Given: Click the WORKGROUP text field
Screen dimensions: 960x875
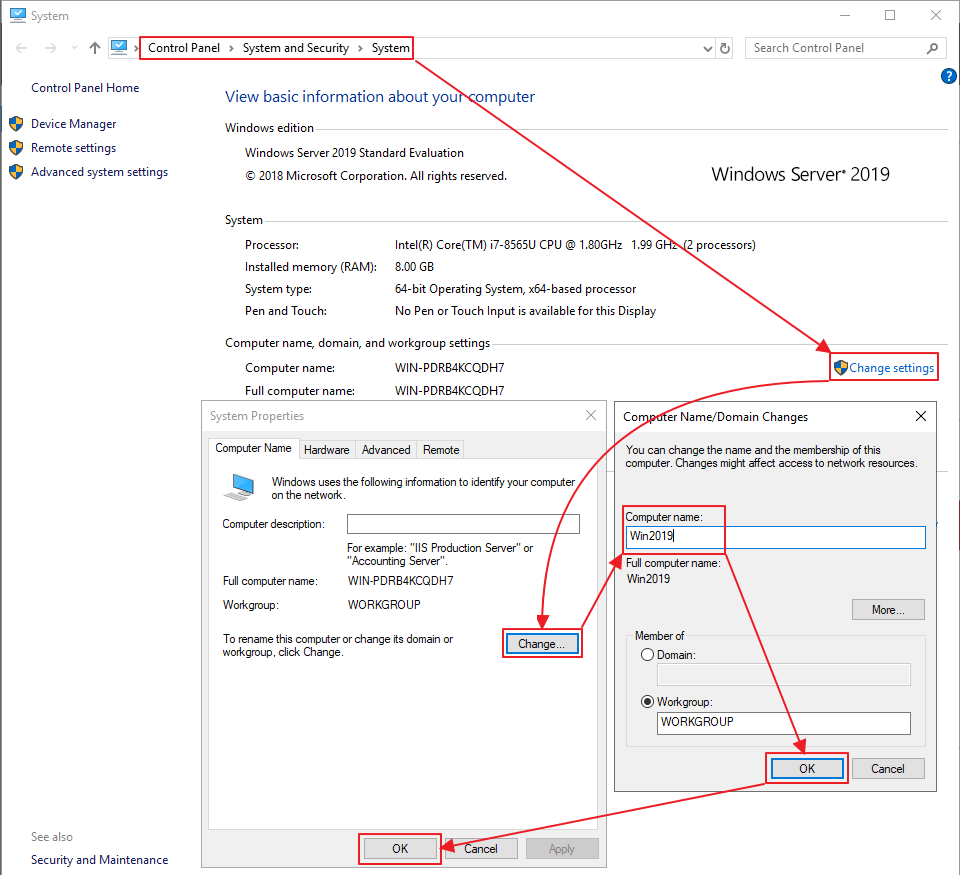Looking at the screenshot, I should point(784,723).
